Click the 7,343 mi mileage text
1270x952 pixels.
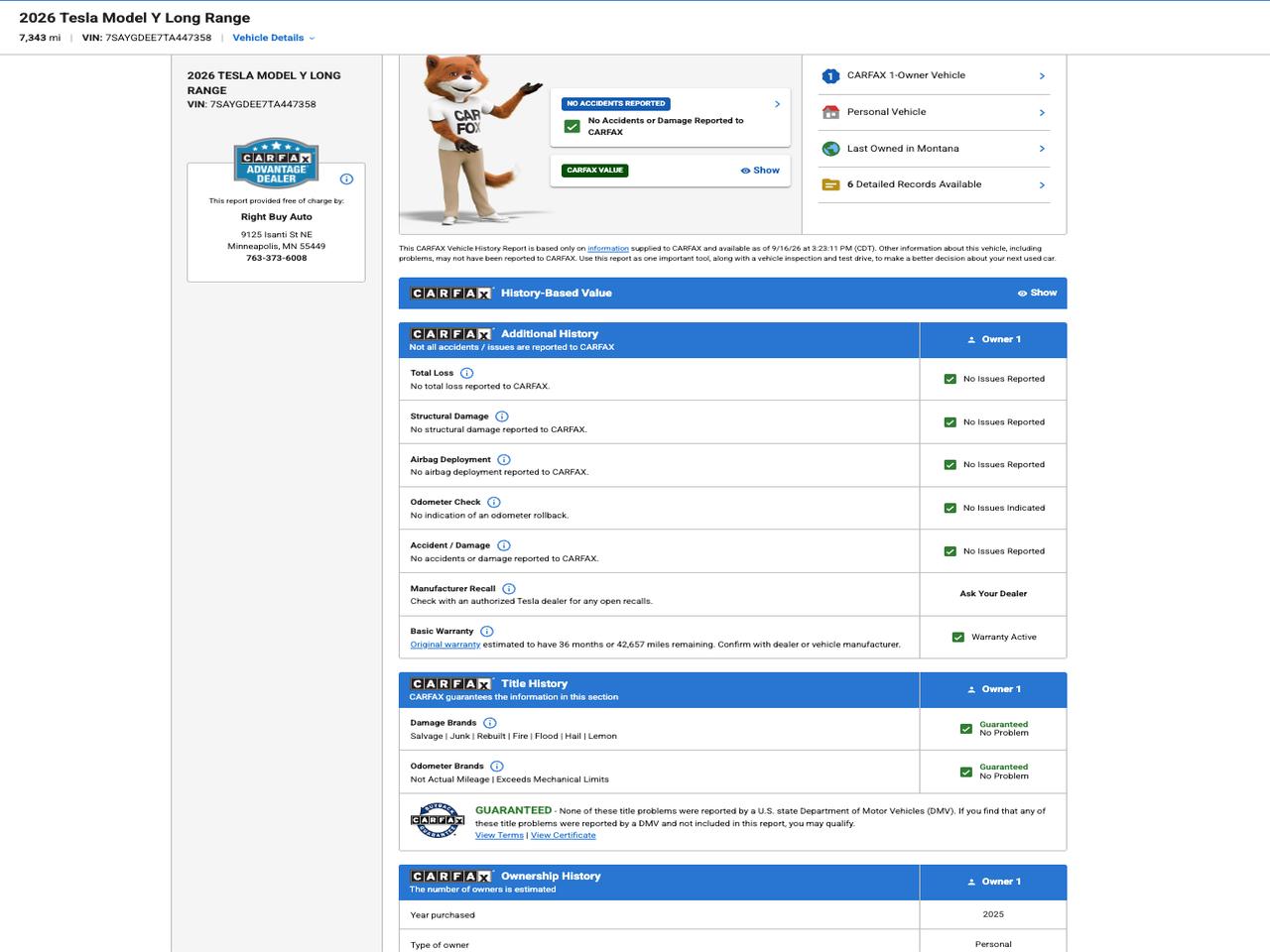click(40, 38)
